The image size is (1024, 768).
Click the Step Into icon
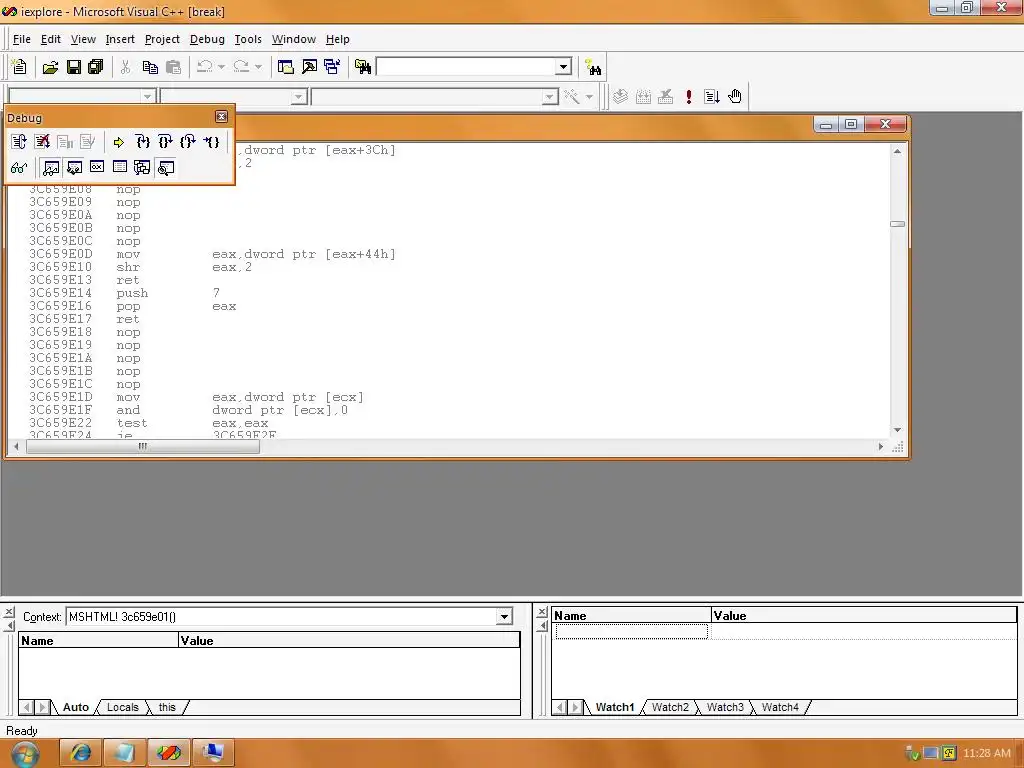[x=142, y=142]
